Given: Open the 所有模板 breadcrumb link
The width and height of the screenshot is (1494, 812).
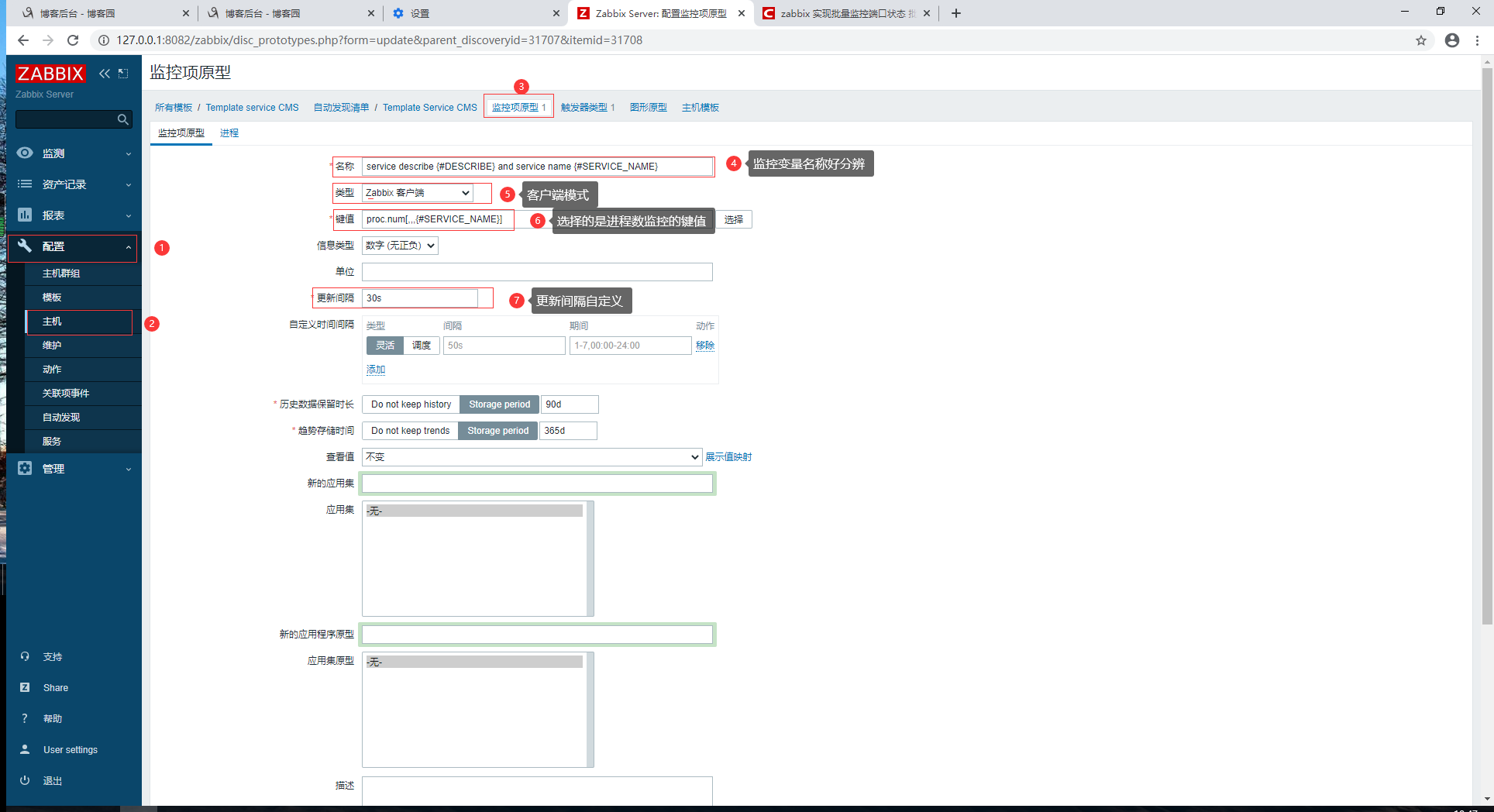Looking at the screenshot, I should coord(174,108).
